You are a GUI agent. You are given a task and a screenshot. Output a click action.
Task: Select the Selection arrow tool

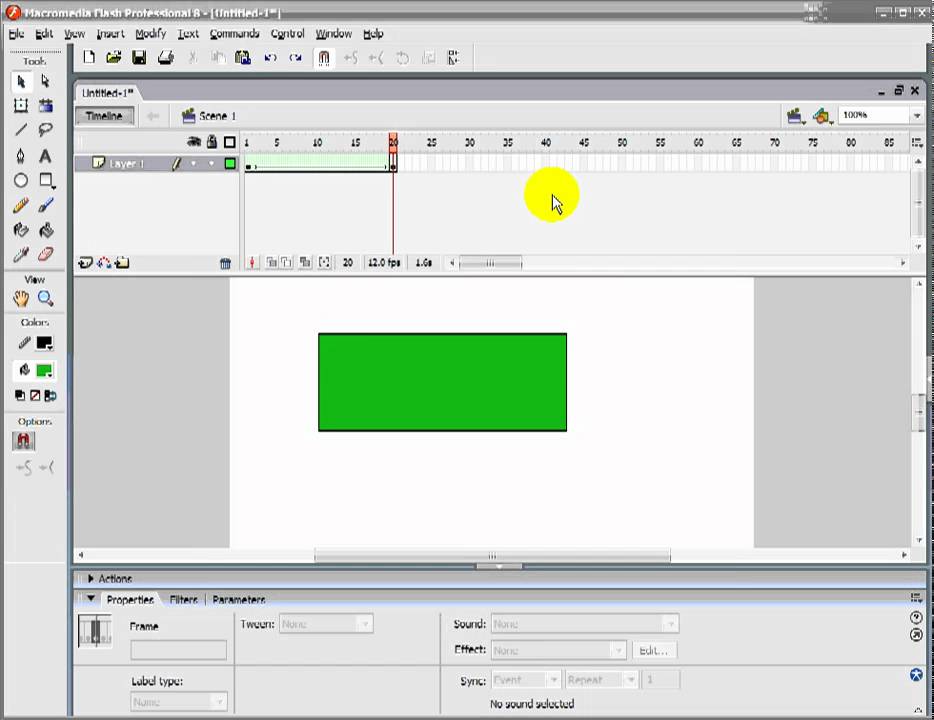click(21, 82)
